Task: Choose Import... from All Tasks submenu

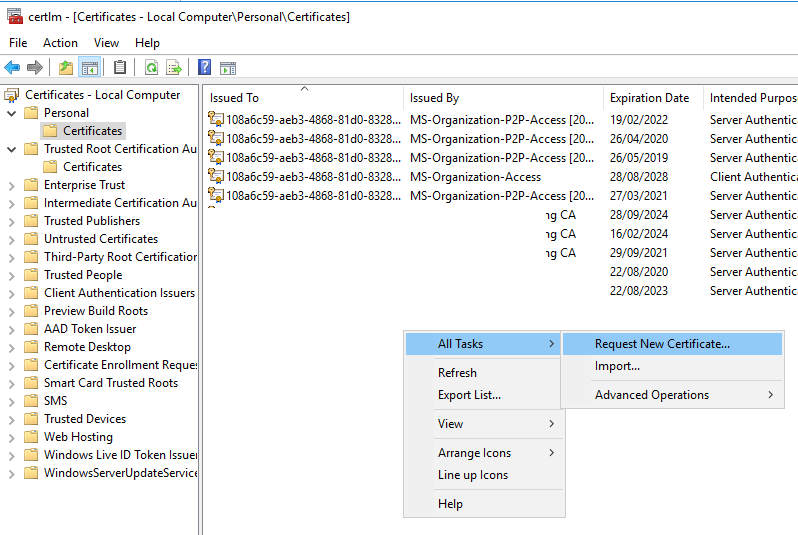Action: coord(672,366)
